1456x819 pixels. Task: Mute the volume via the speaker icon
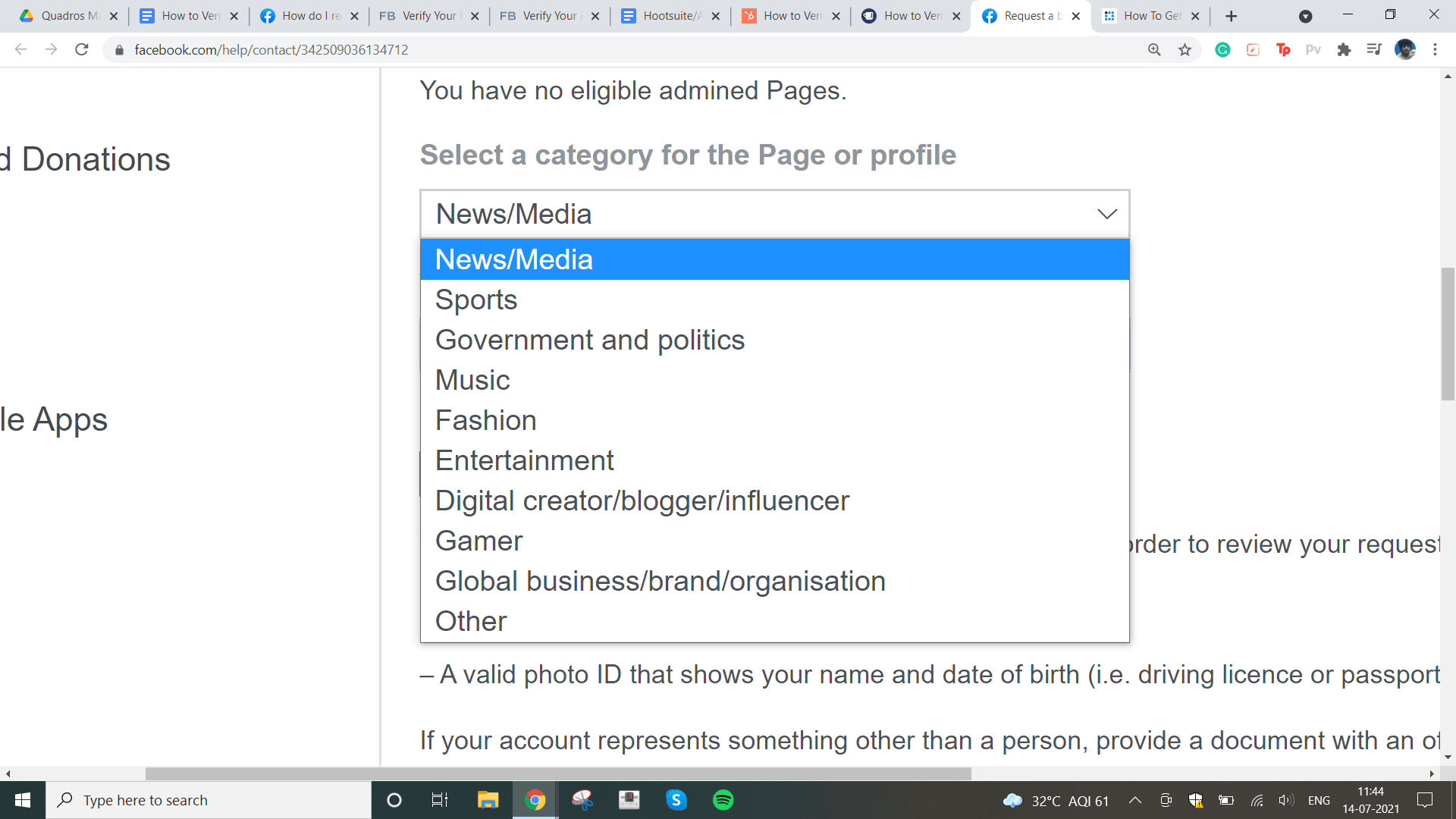[x=1286, y=800]
